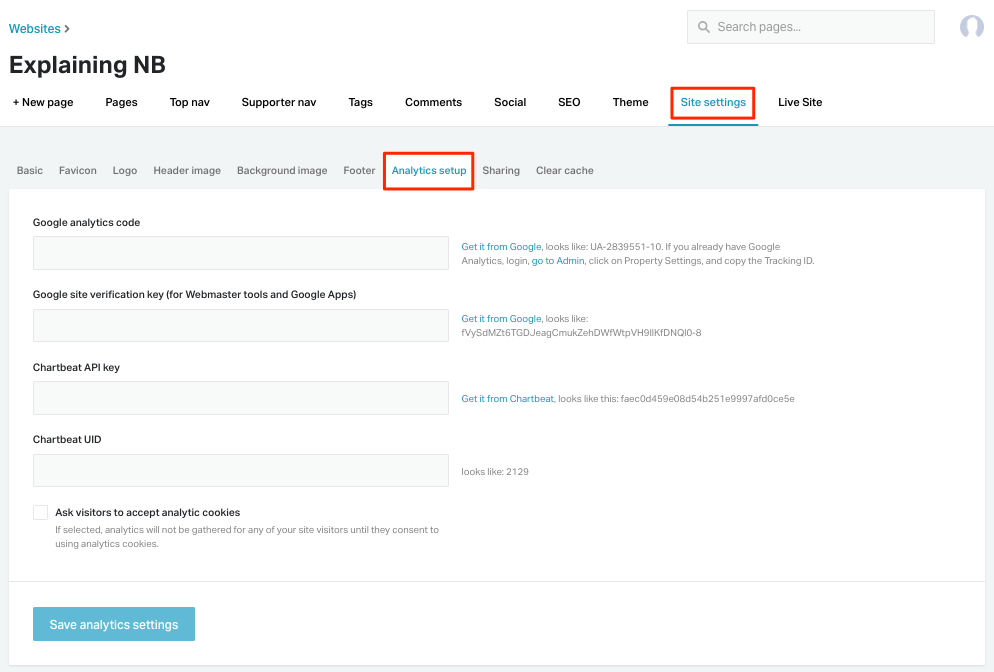Click the Chartbeat UID input field
This screenshot has width=994, height=672.
(x=240, y=469)
